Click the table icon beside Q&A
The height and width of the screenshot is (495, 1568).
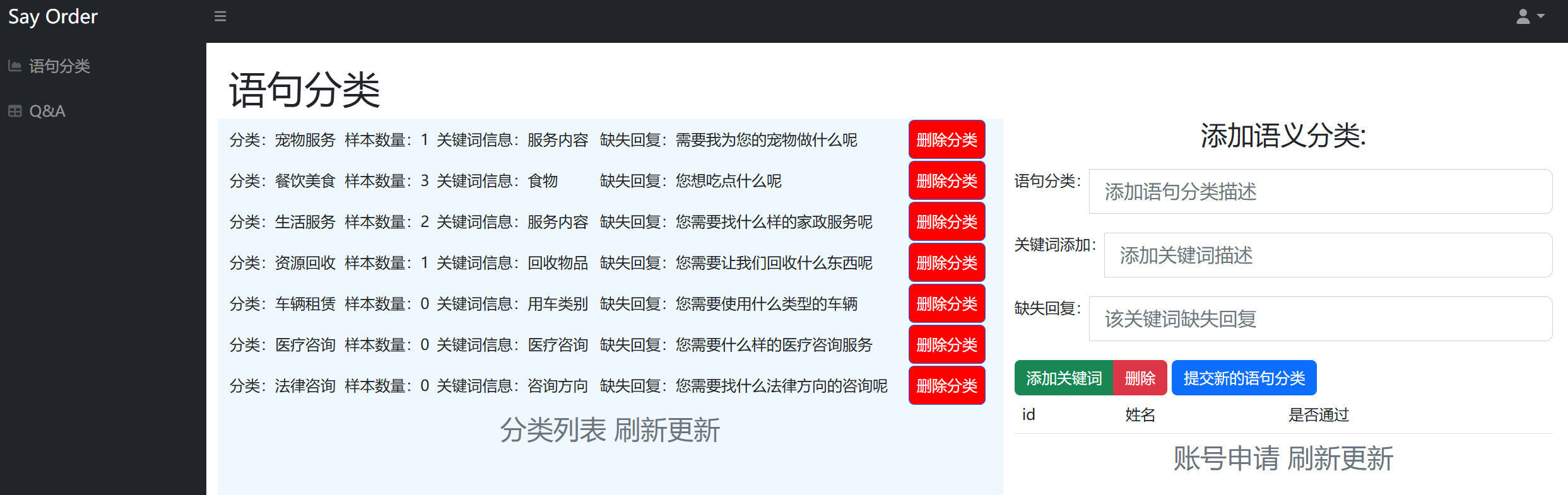[x=15, y=111]
